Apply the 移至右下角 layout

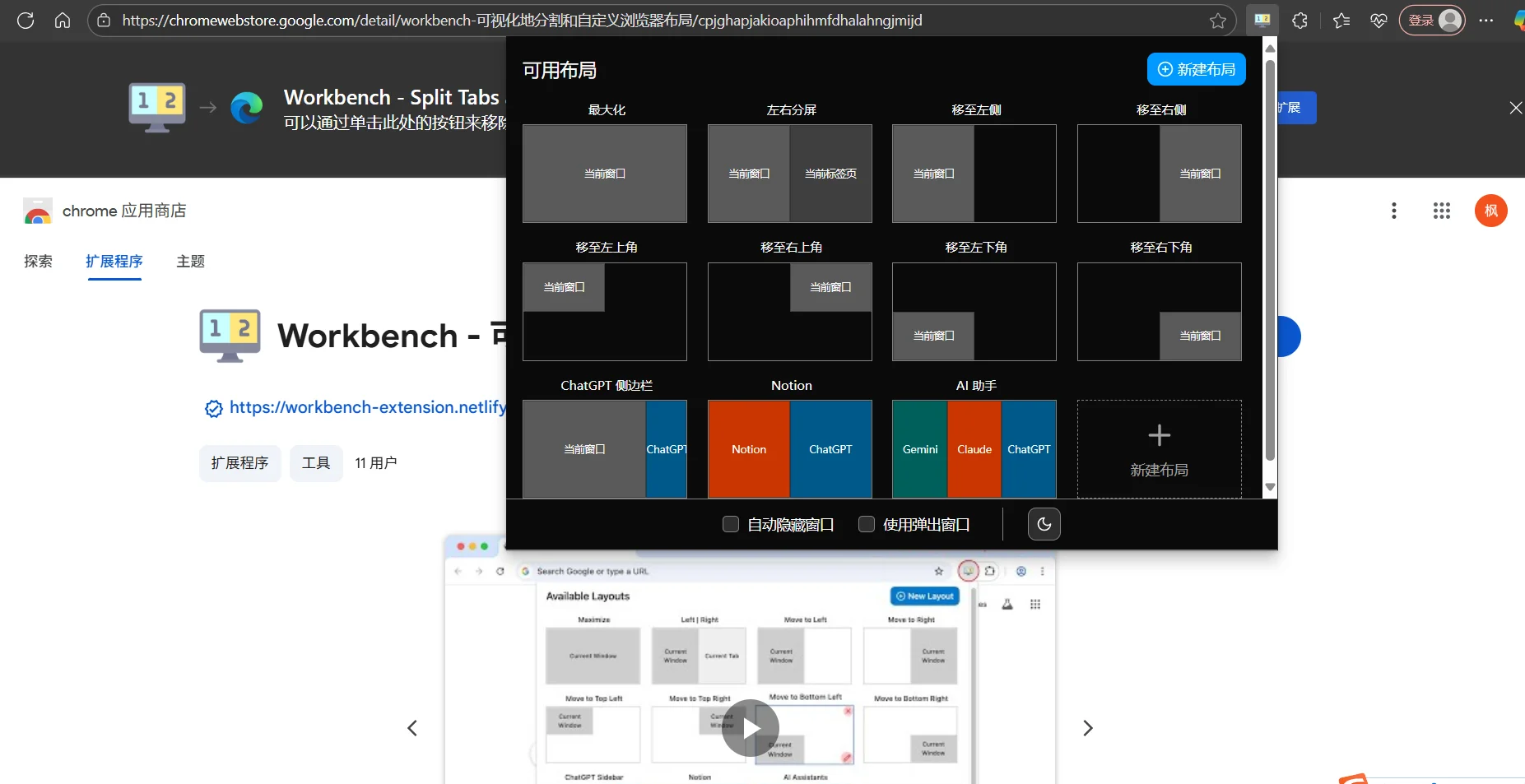pos(1160,312)
